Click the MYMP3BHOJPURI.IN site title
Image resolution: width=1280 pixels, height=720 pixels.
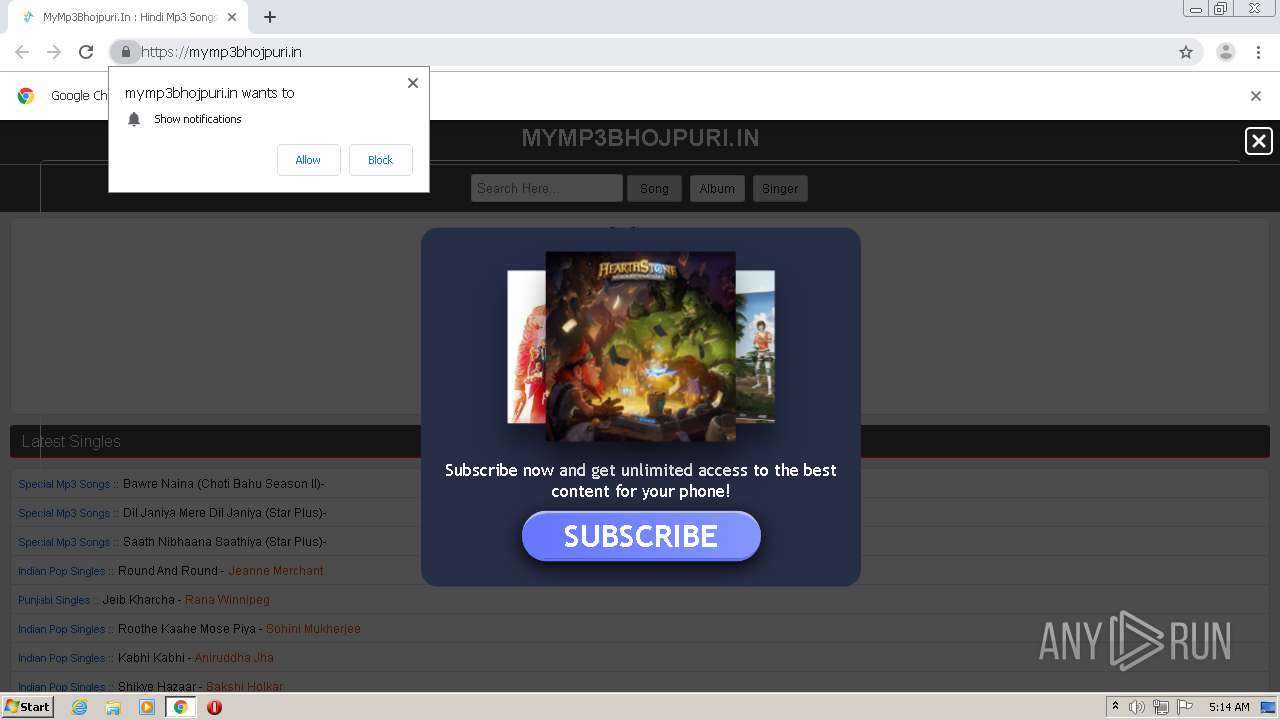640,138
